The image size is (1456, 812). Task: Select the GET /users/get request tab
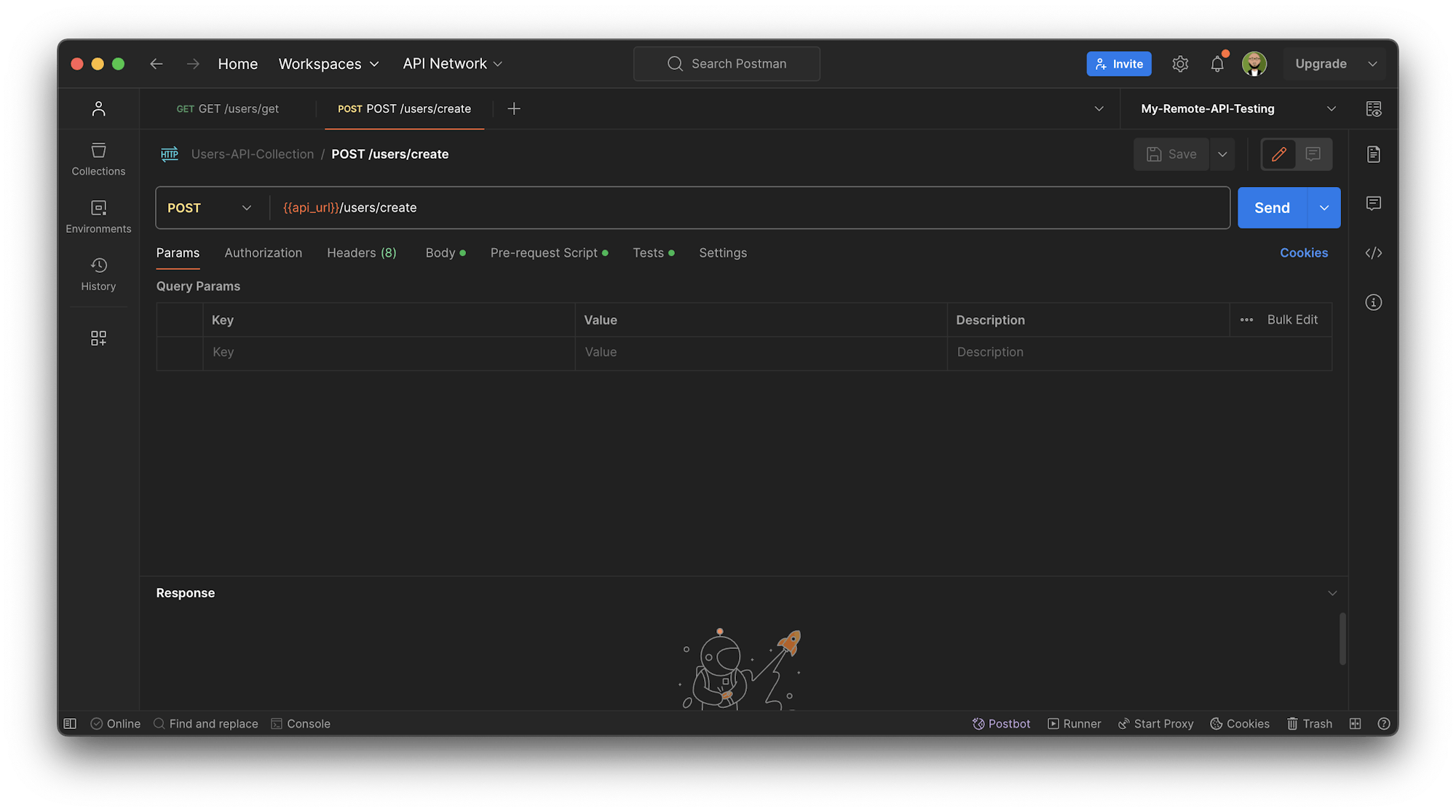click(227, 108)
